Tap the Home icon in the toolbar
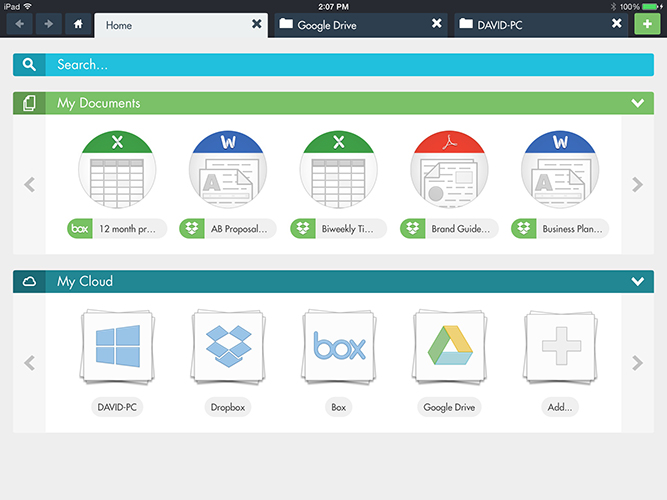The image size is (667, 500). pyautogui.click(x=78, y=24)
